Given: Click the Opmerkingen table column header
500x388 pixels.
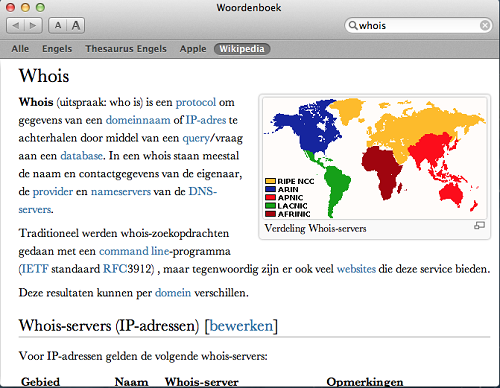Looking at the screenshot, I should click(365, 382).
